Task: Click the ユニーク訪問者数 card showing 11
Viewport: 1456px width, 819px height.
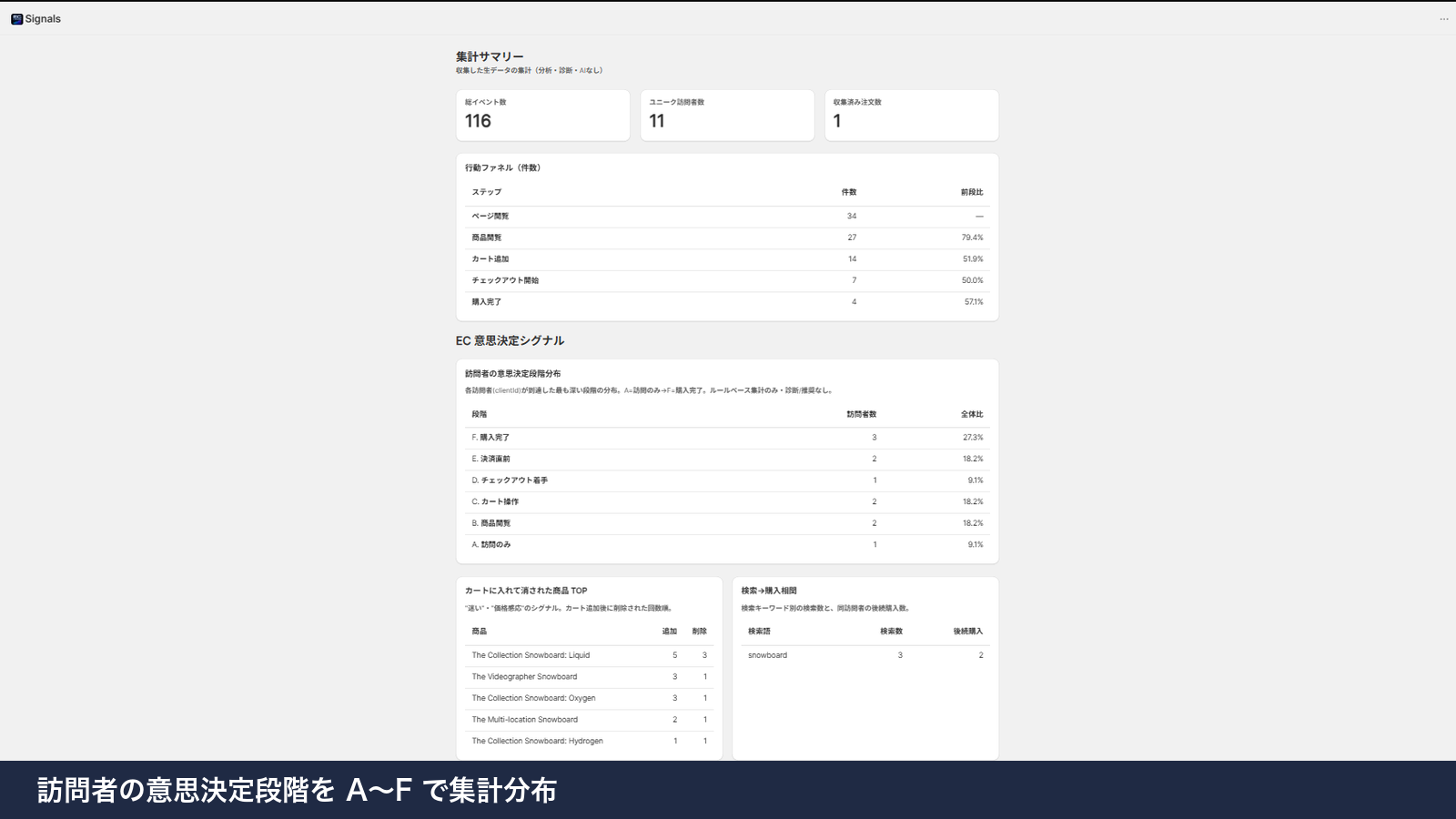Action: click(727, 116)
